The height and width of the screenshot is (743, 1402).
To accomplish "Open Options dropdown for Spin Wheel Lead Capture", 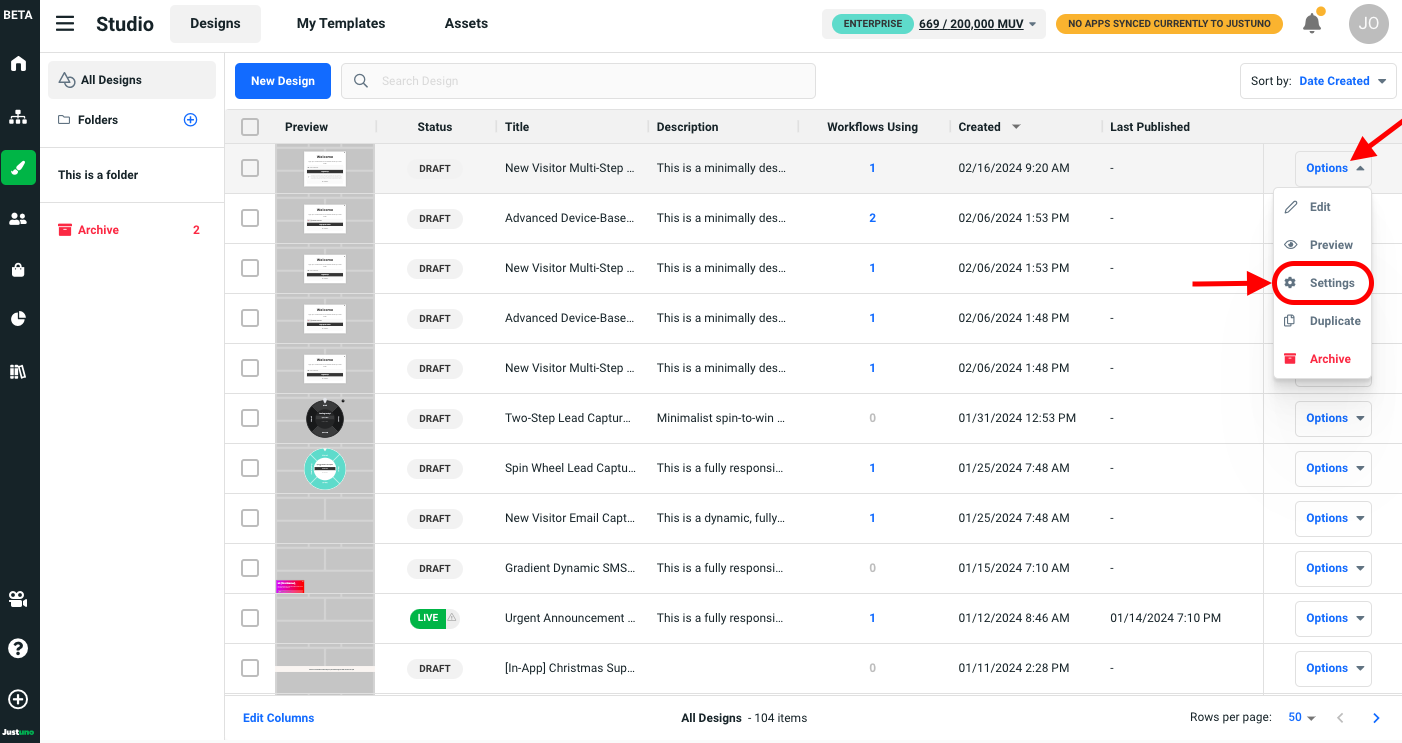I will (x=1333, y=468).
